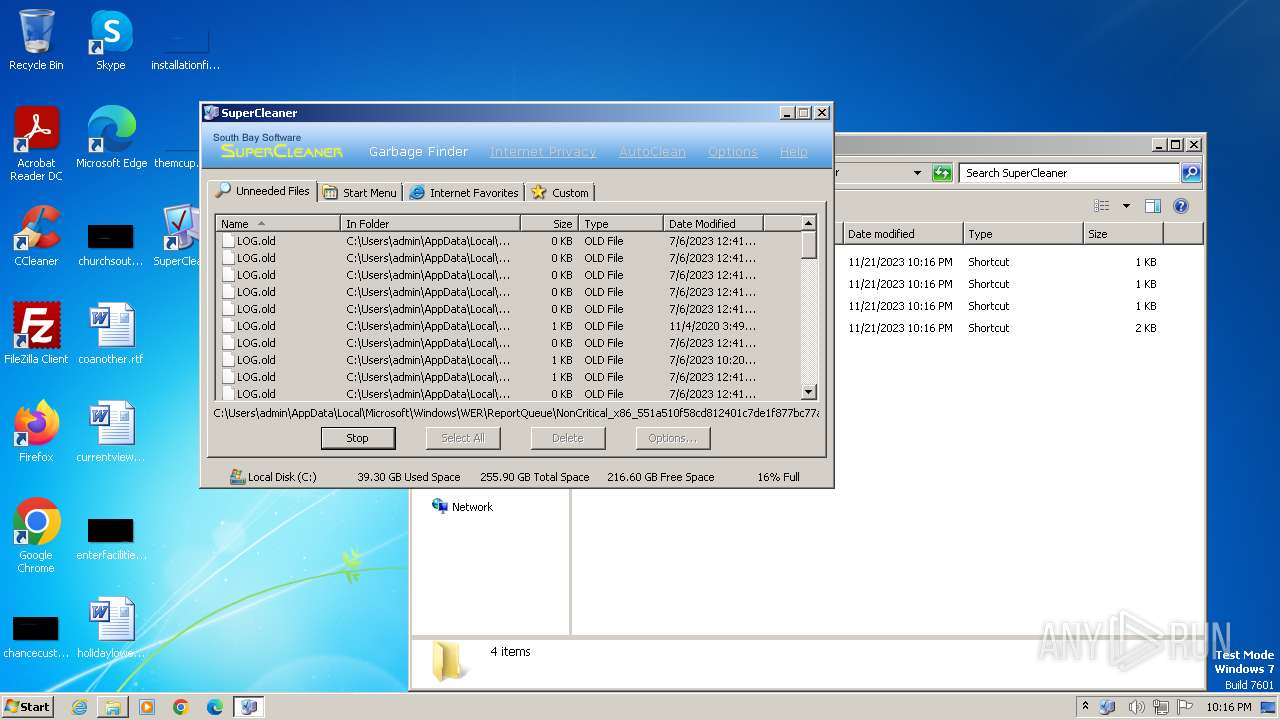Image resolution: width=1280 pixels, height=720 pixels.
Task: Open Explorer help icon
Action: (1181, 206)
